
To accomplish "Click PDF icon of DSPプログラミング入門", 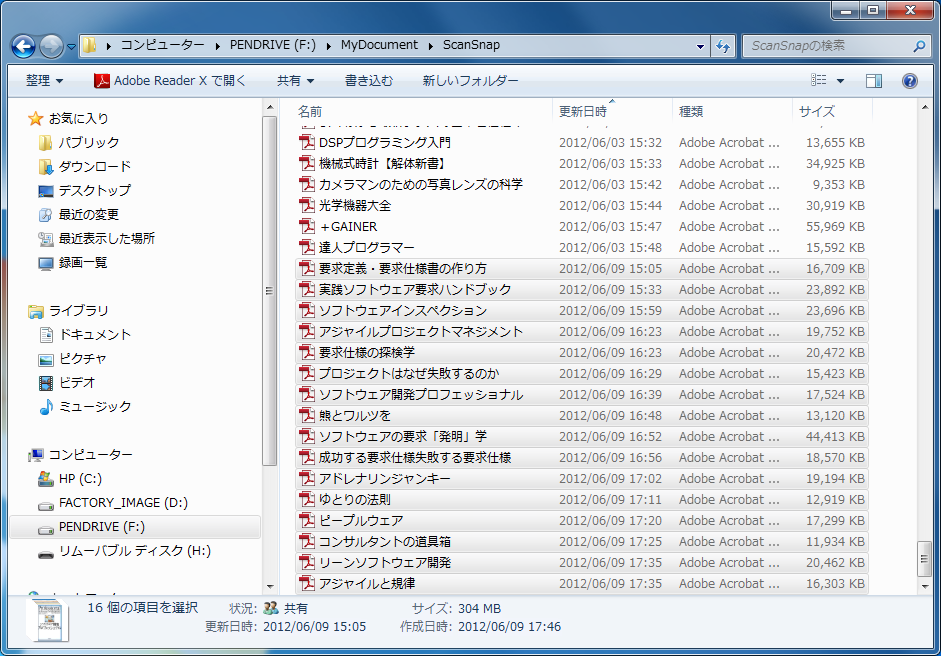I will pos(307,142).
